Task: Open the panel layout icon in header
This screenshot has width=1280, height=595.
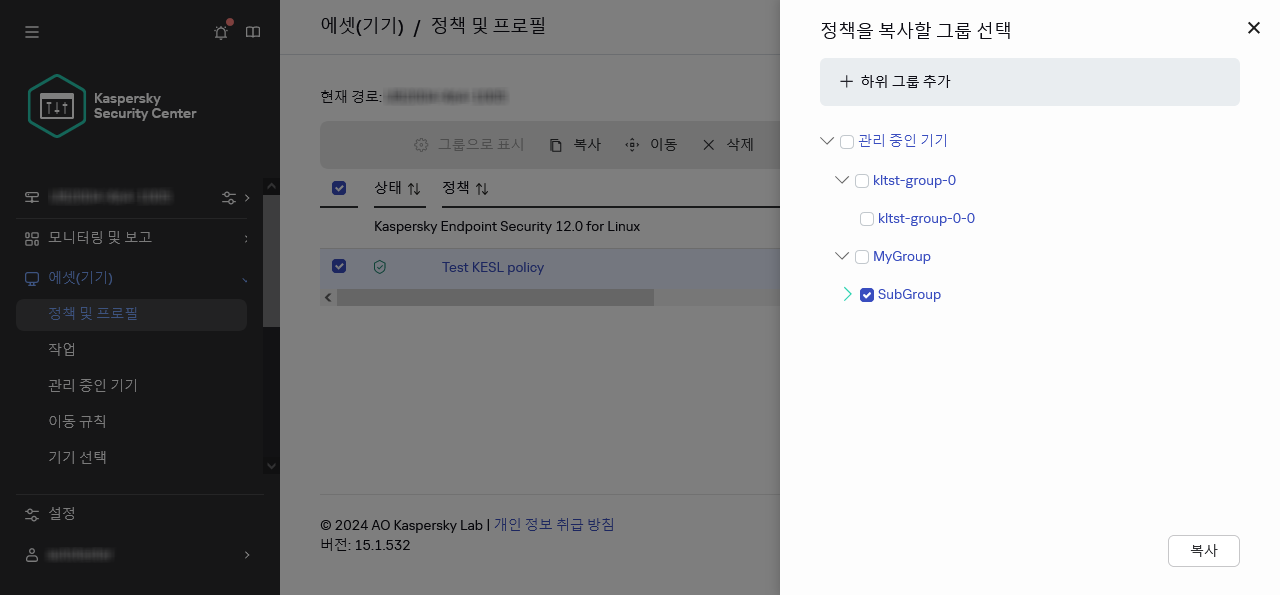Action: (253, 32)
